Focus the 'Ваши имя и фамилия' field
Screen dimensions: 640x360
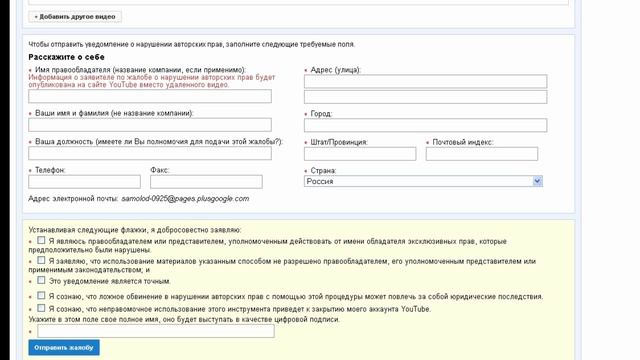click(x=150, y=125)
